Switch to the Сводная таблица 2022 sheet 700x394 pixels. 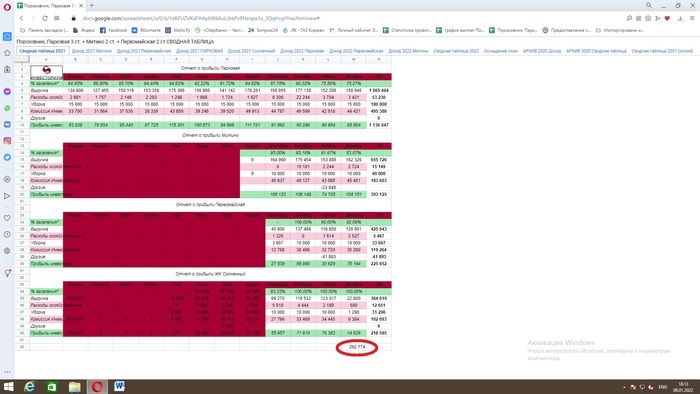pyautogui.click(x=456, y=51)
